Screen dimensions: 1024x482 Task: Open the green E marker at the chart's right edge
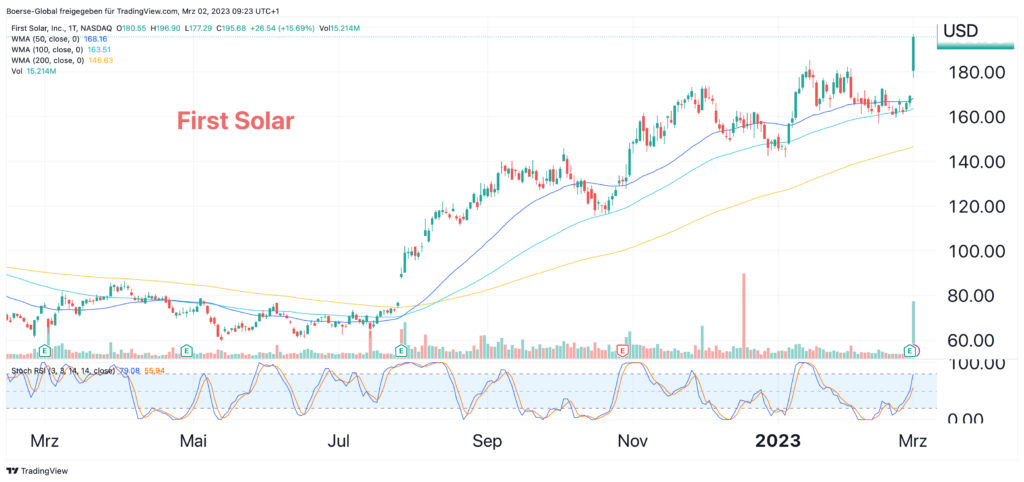coord(909,351)
